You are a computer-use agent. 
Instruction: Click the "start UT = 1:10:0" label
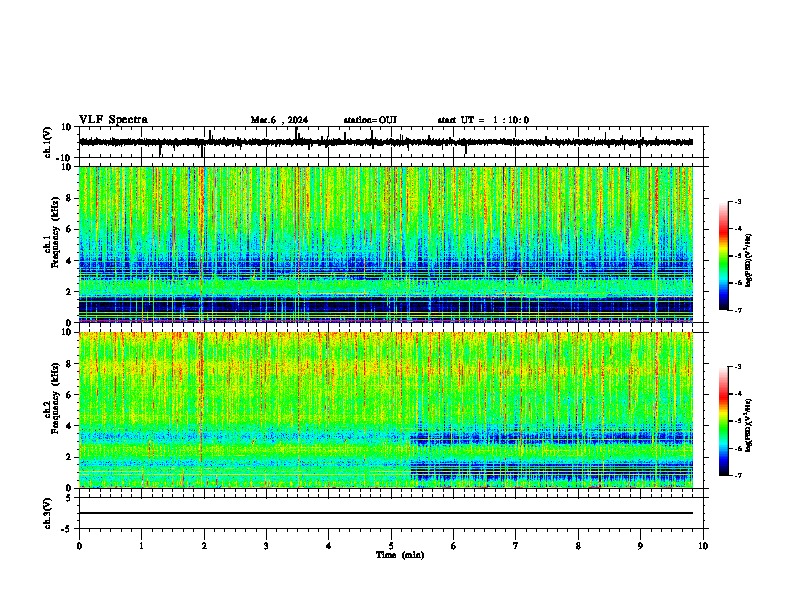coord(483,120)
